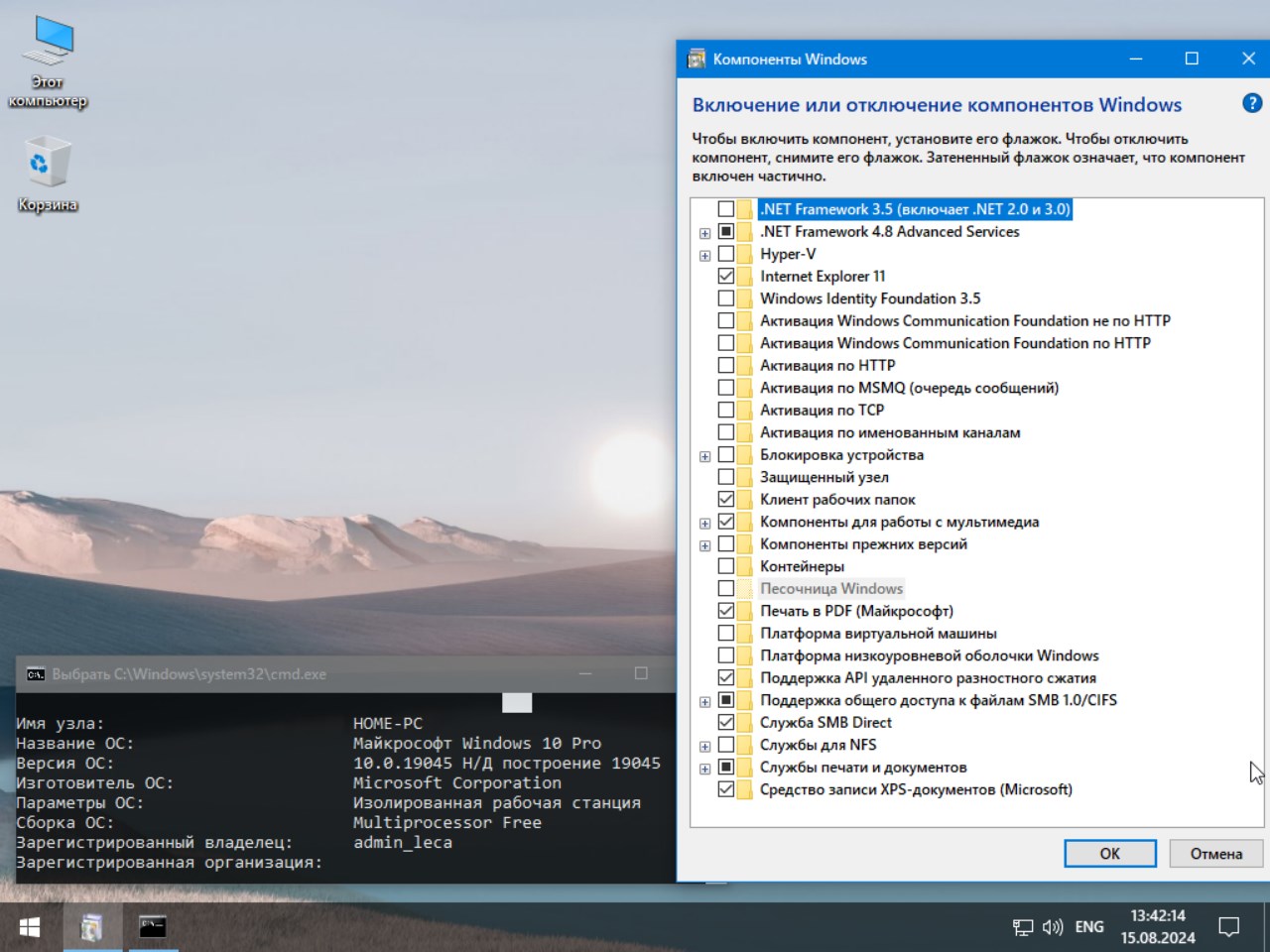Open the Windows Start menu
1270x952 pixels.
(30, 927)
